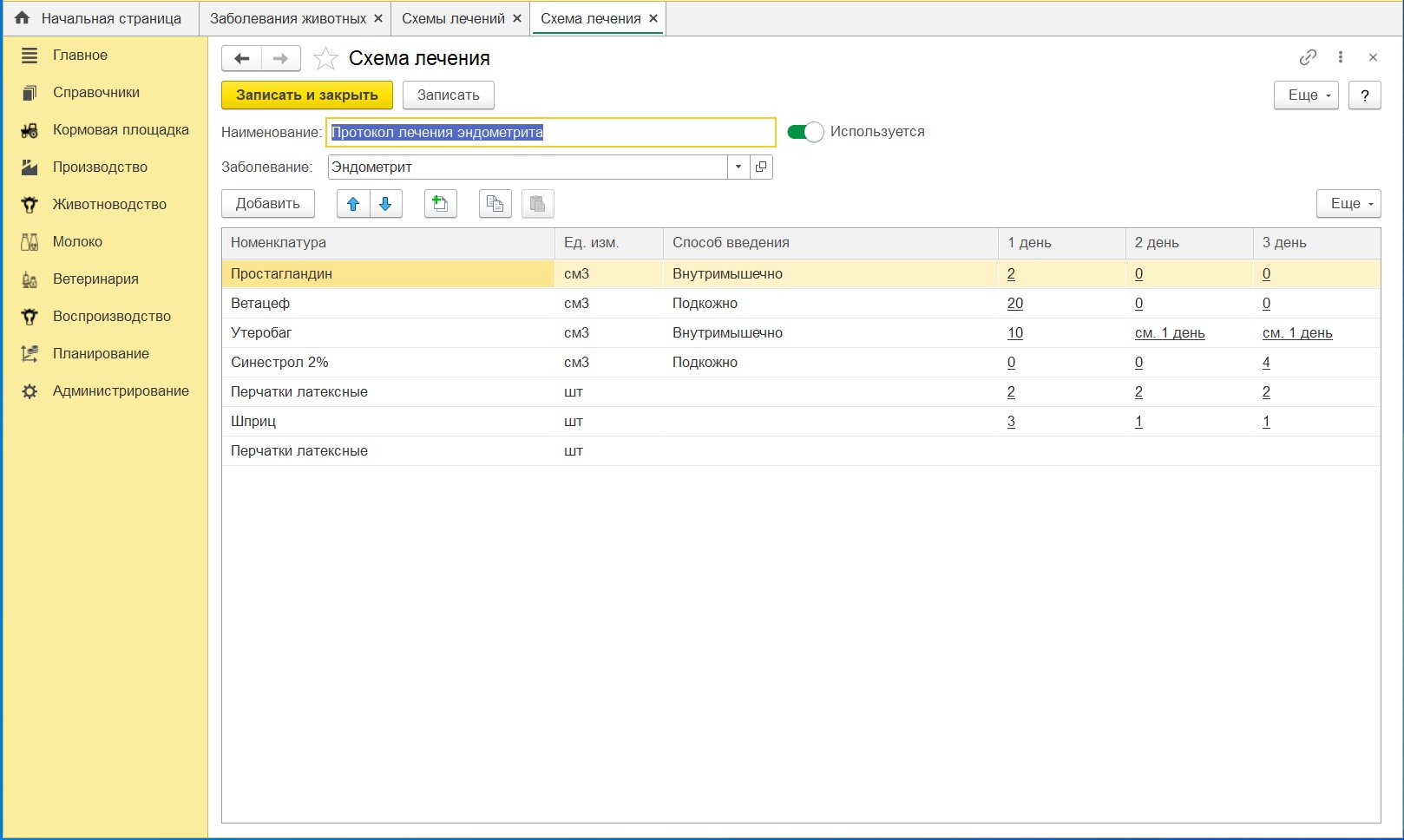The image size is (1404, 840).
Task: Click the 1 день value for Ветацеф
Action: pyautogui.click(x=1015, y=304)
